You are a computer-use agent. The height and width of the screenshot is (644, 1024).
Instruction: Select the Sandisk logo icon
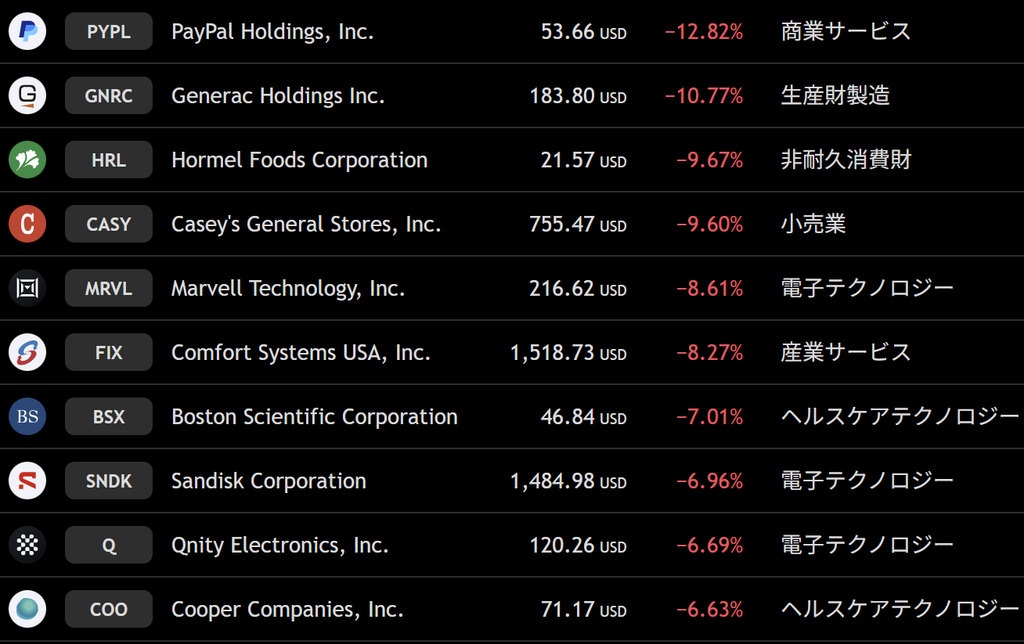27,481
